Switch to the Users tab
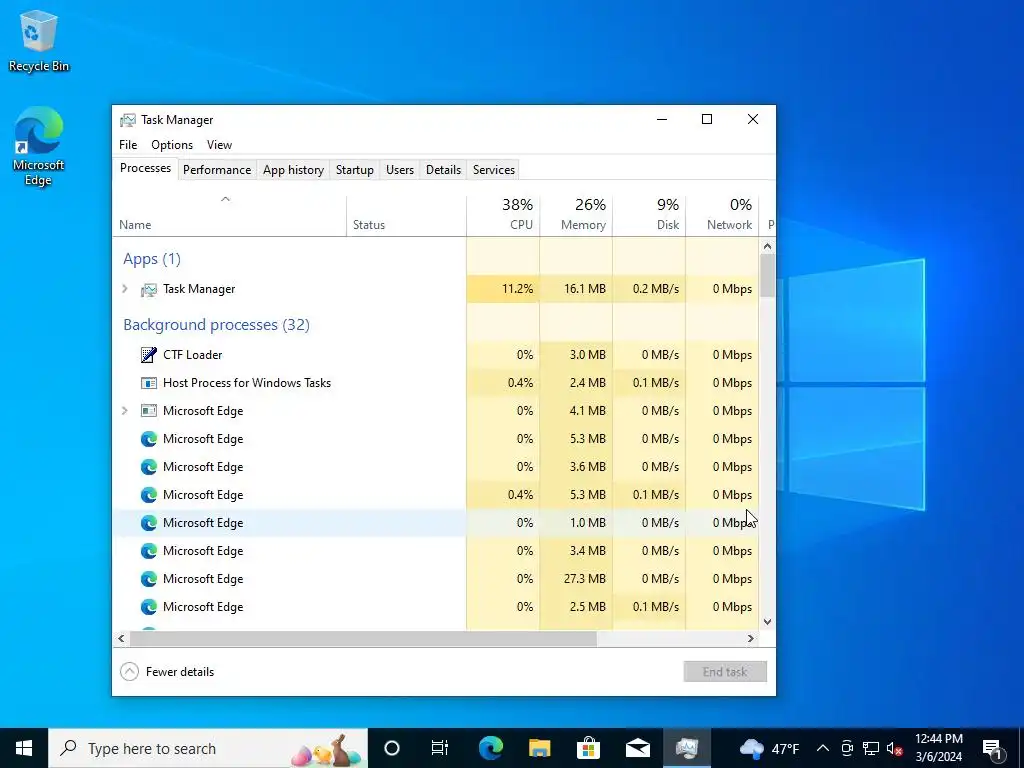The width and height of the screenshot is (1024, 768). tap(400, 170)
